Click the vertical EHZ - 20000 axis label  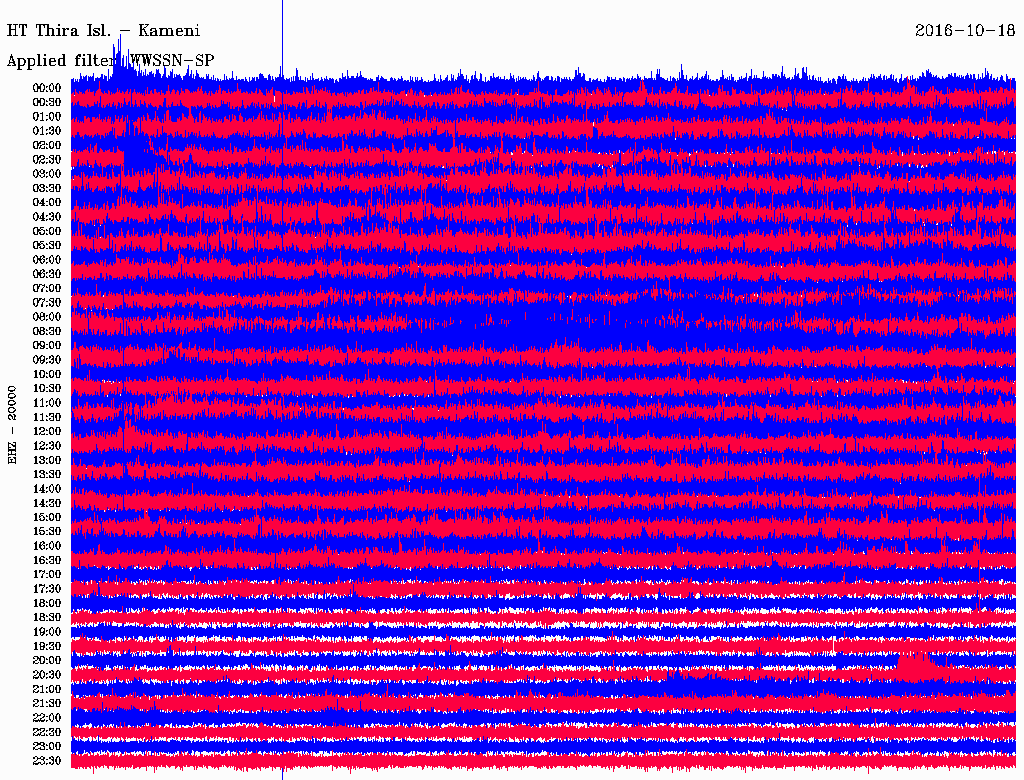pyautogui.click(x=13, y=423)
